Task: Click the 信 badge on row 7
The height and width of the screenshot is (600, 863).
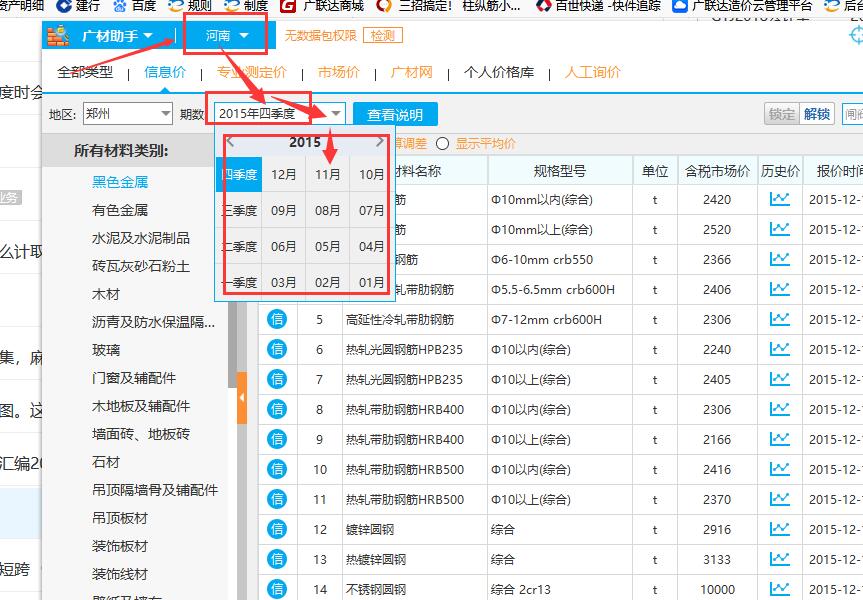Action: pos(277,379)
